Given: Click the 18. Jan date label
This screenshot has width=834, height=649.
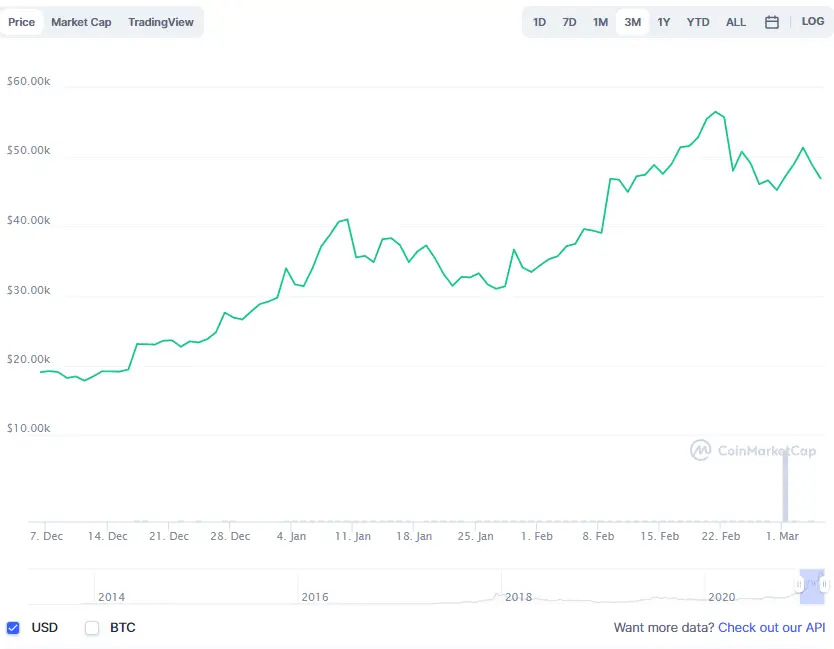Looking at the screenshot, I should click(414, 536).
